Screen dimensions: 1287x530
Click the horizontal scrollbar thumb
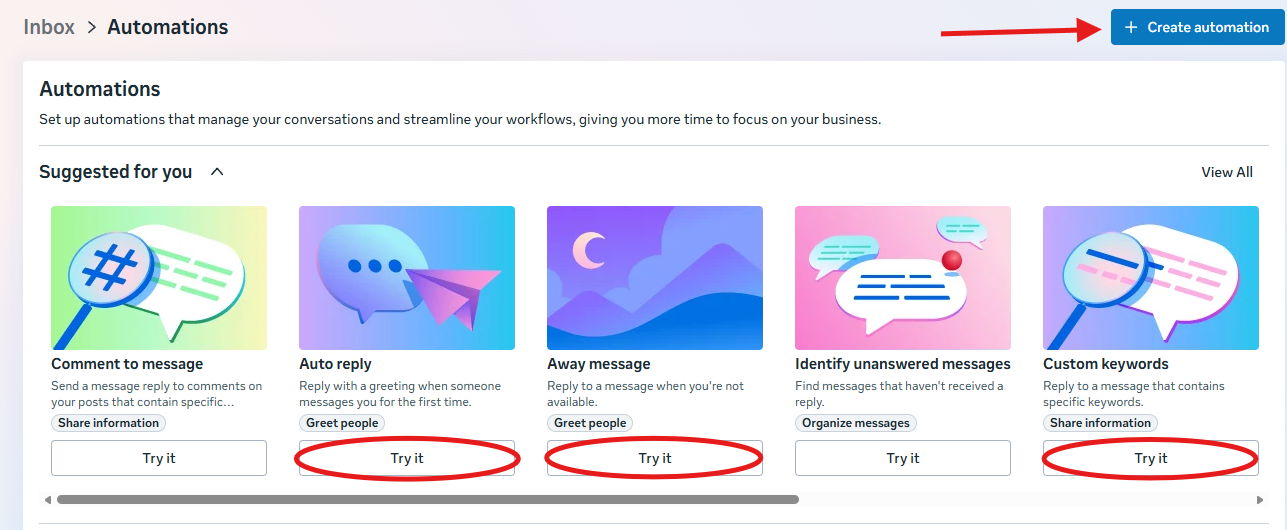click(x=428, y=499)
